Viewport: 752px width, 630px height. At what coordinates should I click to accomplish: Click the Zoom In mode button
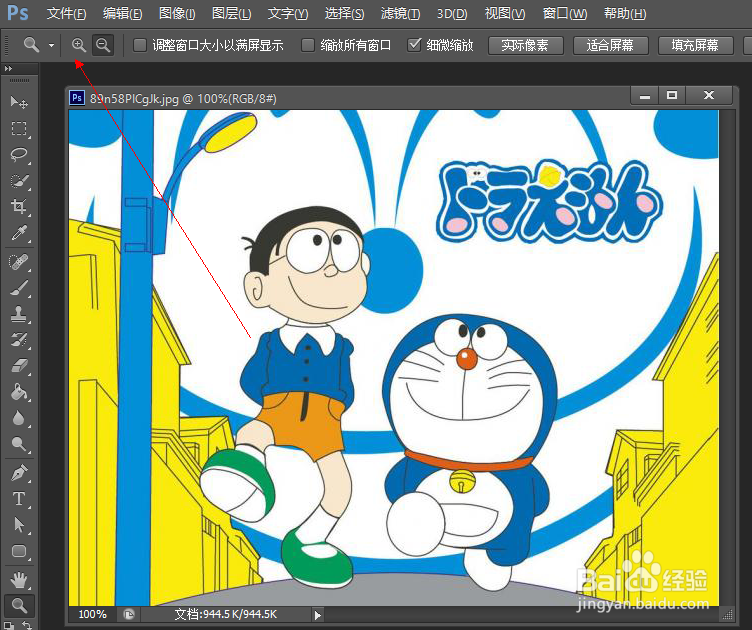click(79, 46)
